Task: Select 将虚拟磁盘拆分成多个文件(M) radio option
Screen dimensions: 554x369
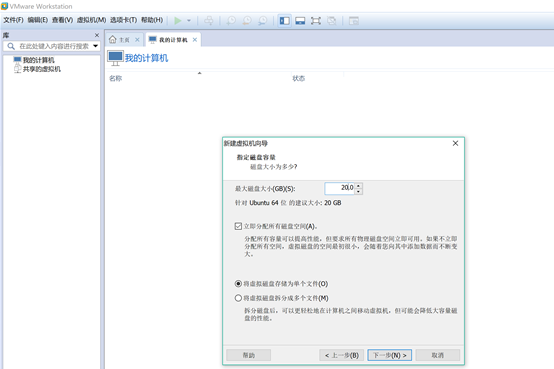Action: pos(238,298)
